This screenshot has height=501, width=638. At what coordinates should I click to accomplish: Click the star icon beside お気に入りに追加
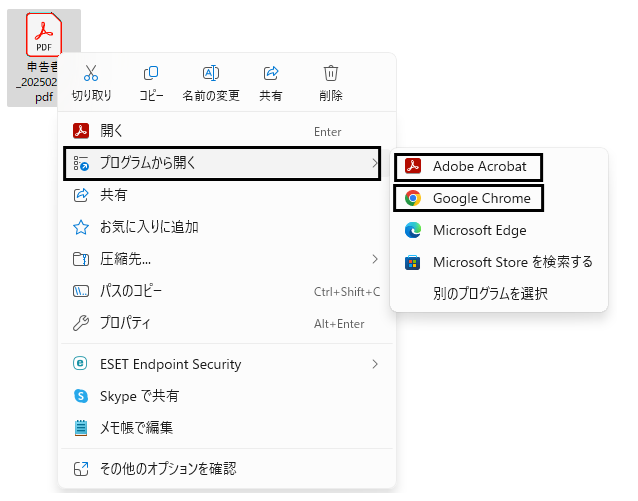coord(81,227)
